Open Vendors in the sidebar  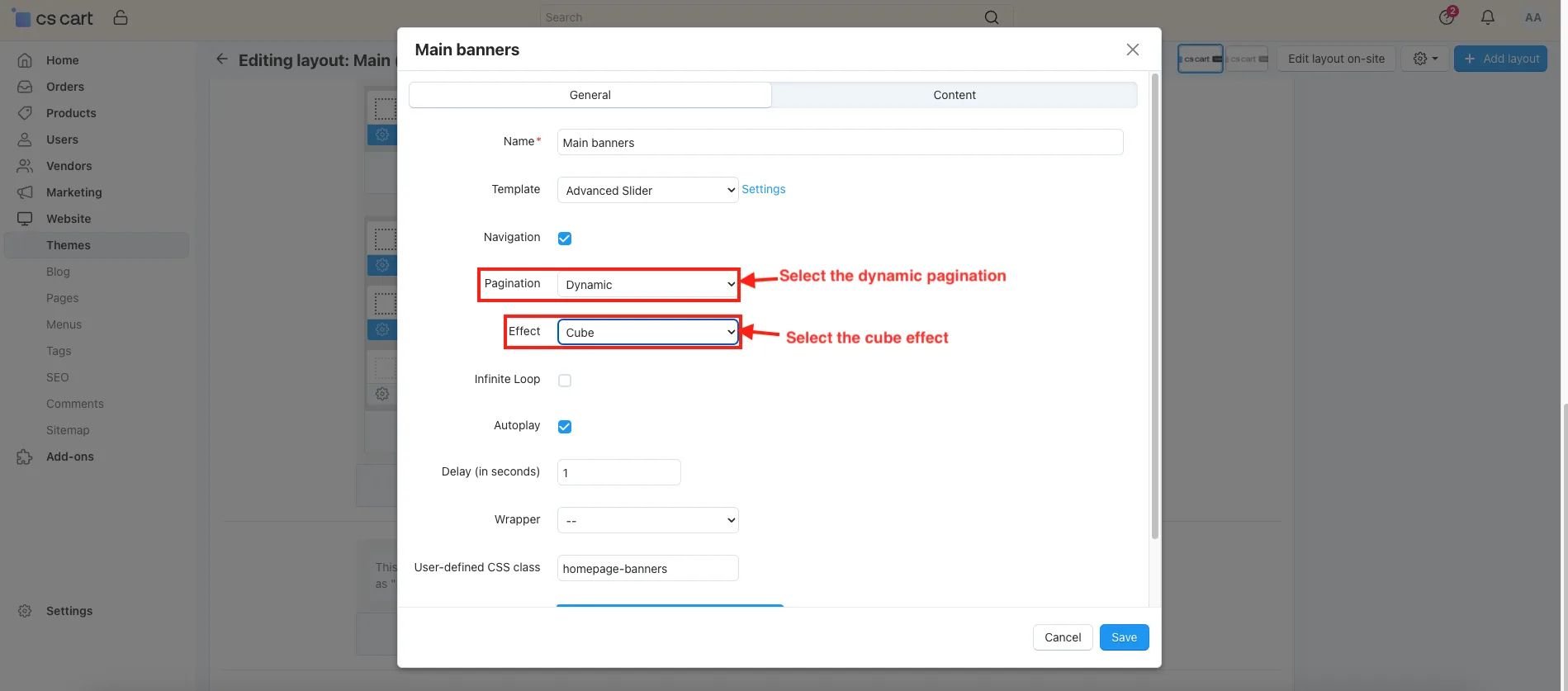[69, 166]
